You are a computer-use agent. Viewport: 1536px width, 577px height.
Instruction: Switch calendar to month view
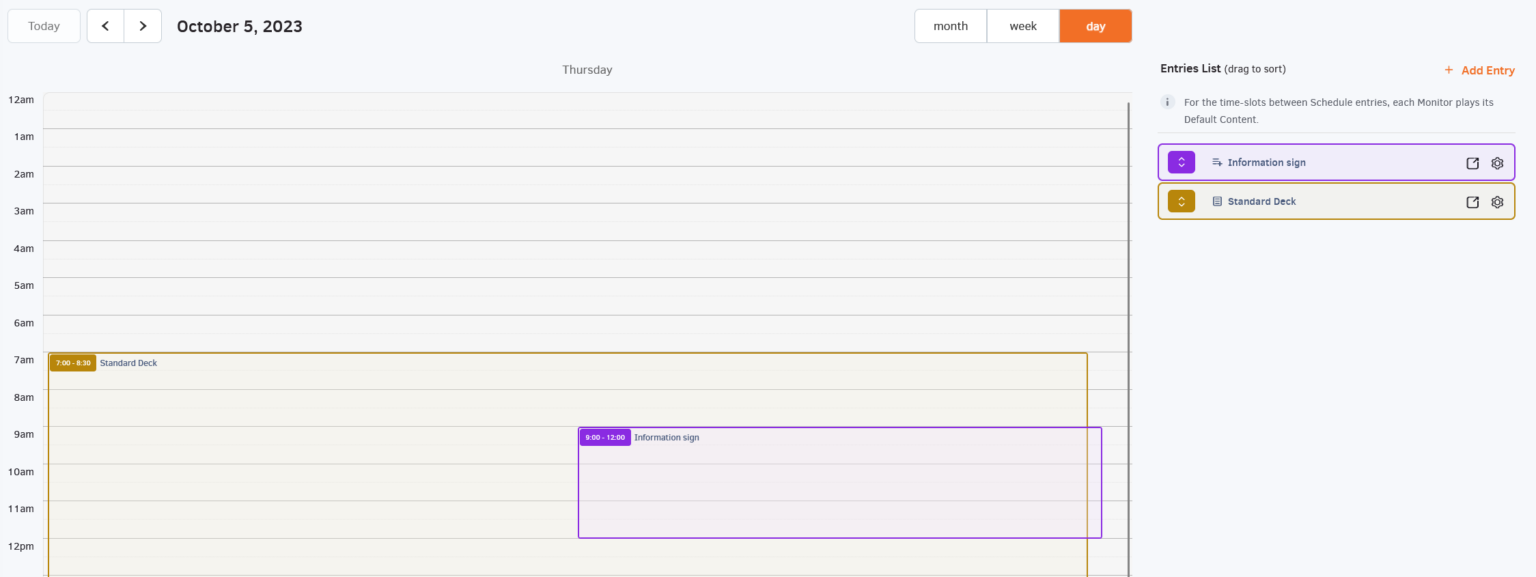click(x=949, y=25)
